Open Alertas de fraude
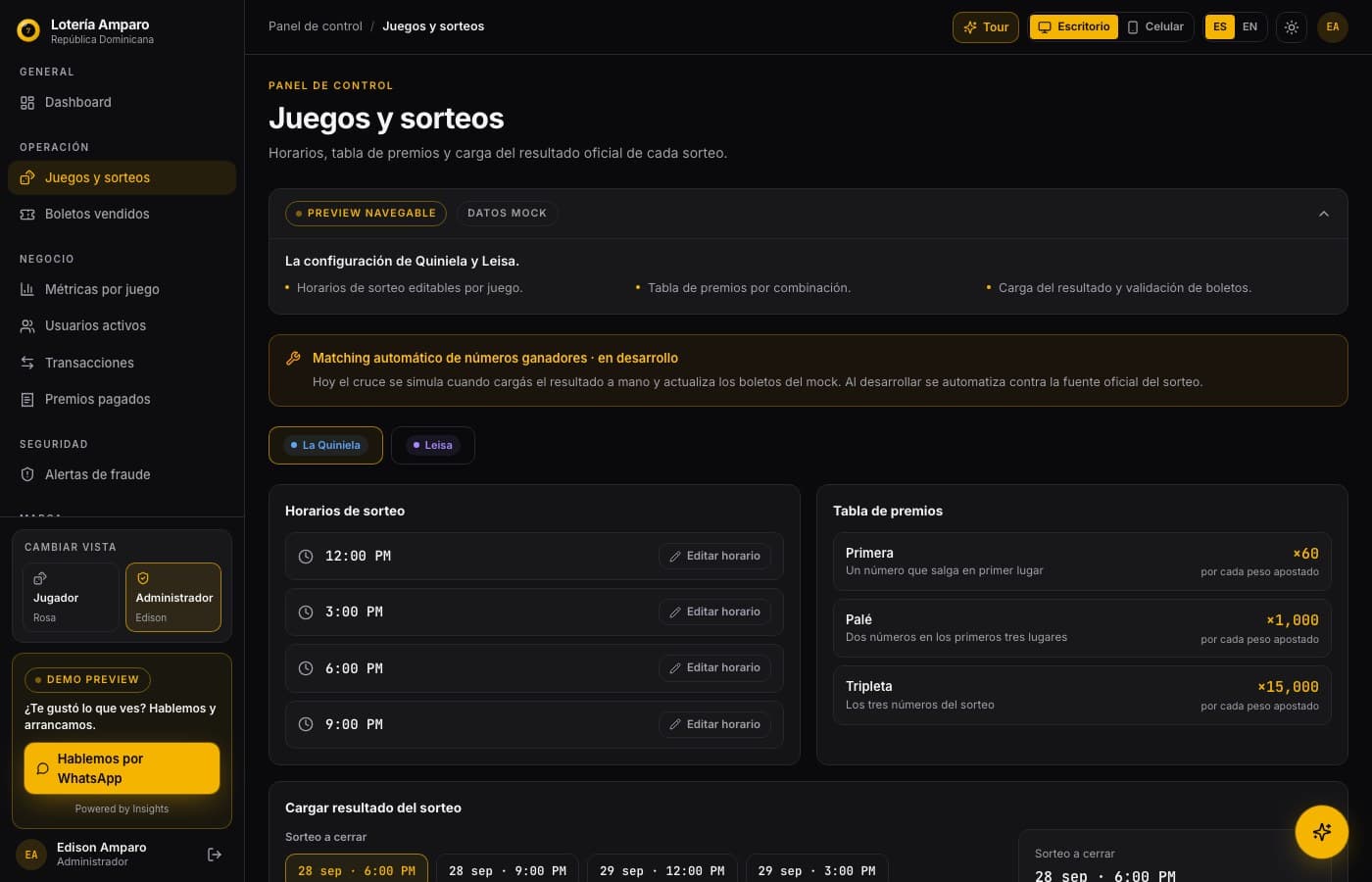Screen dimensions: 1372x882 coord(122,475)
